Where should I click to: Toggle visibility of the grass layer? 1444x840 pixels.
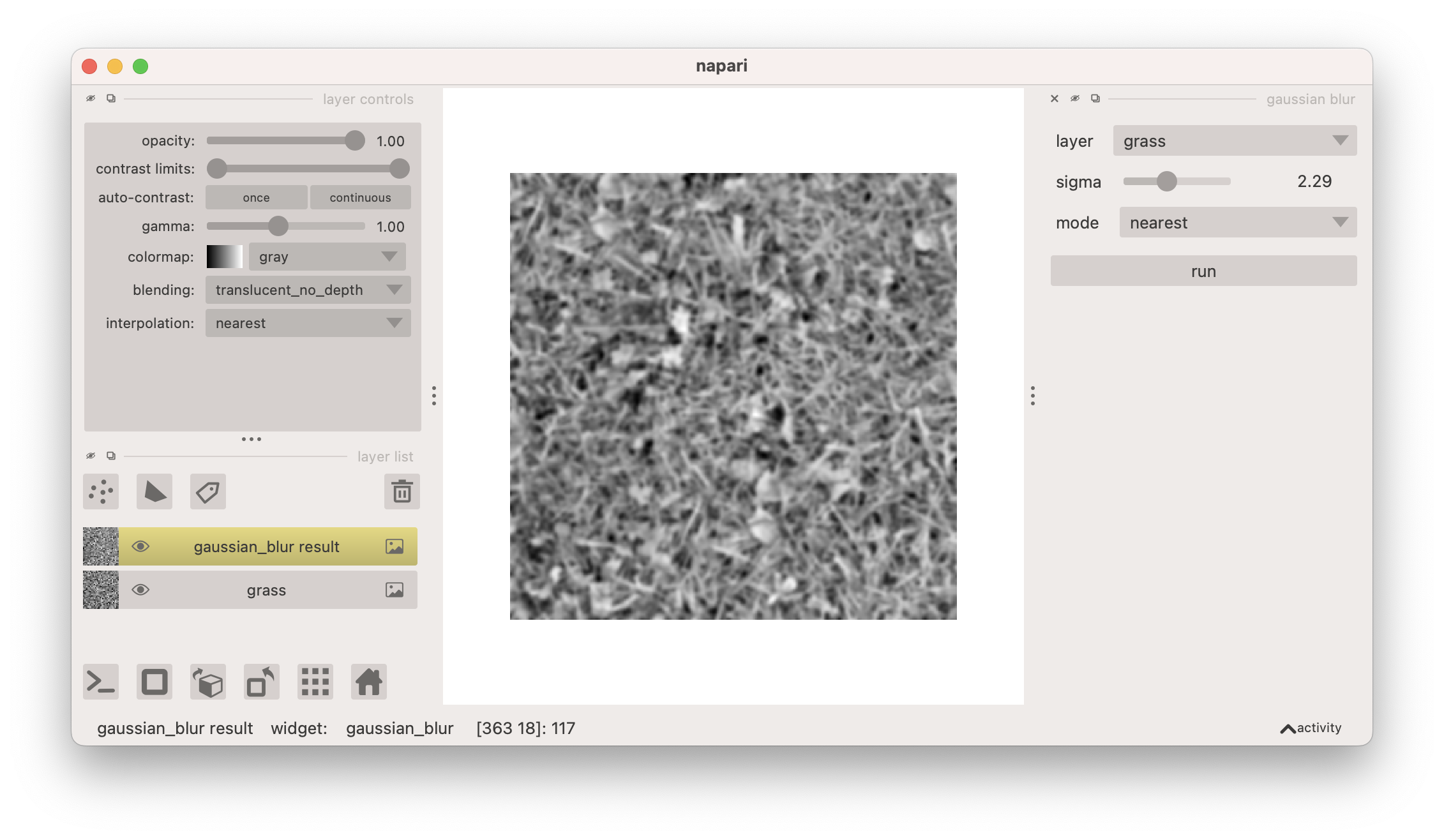pos(142,590)
